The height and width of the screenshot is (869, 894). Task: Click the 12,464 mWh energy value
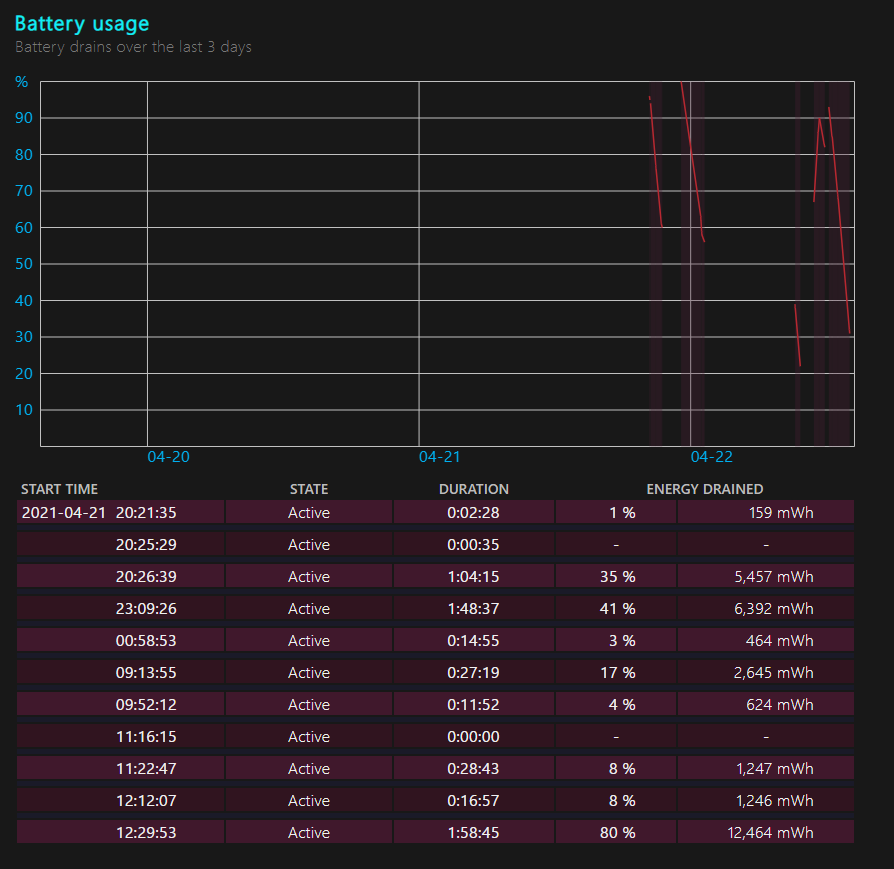[x=770, y=832]
